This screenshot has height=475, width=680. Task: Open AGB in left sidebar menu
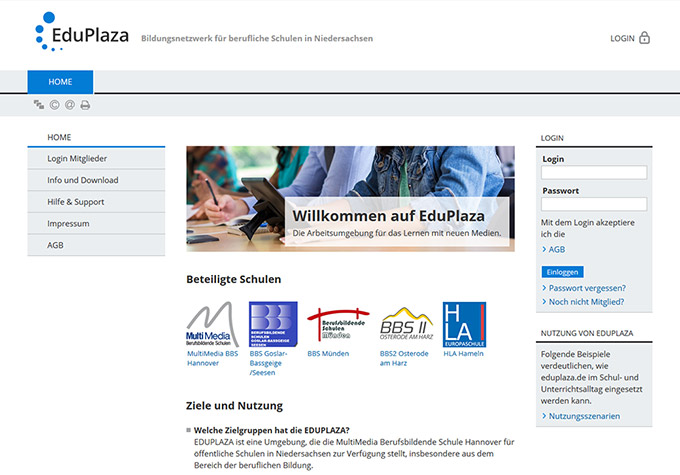[96, 245]
